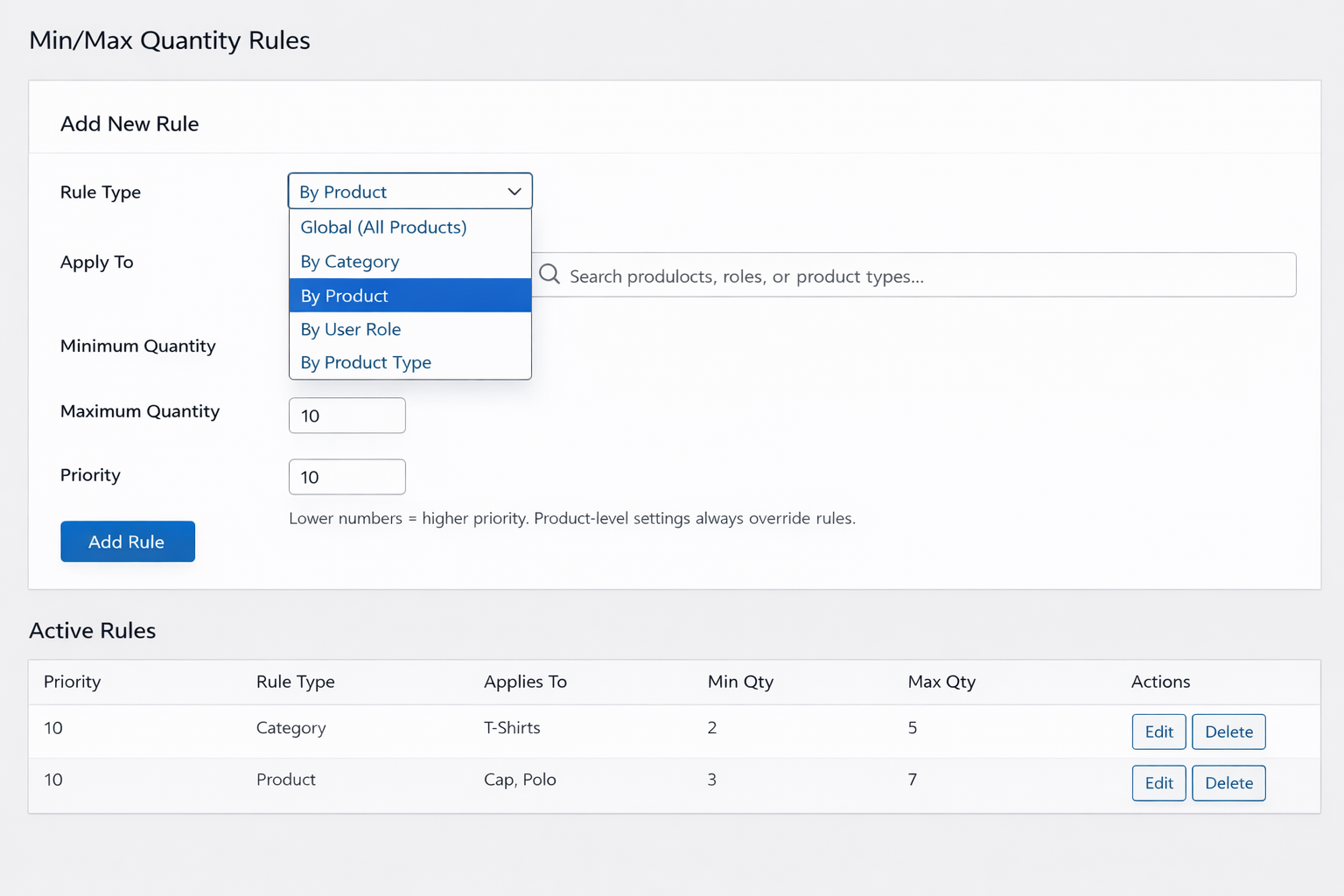
Task: Edit the T-Shirts category rule
Action: coord(1158,731)
